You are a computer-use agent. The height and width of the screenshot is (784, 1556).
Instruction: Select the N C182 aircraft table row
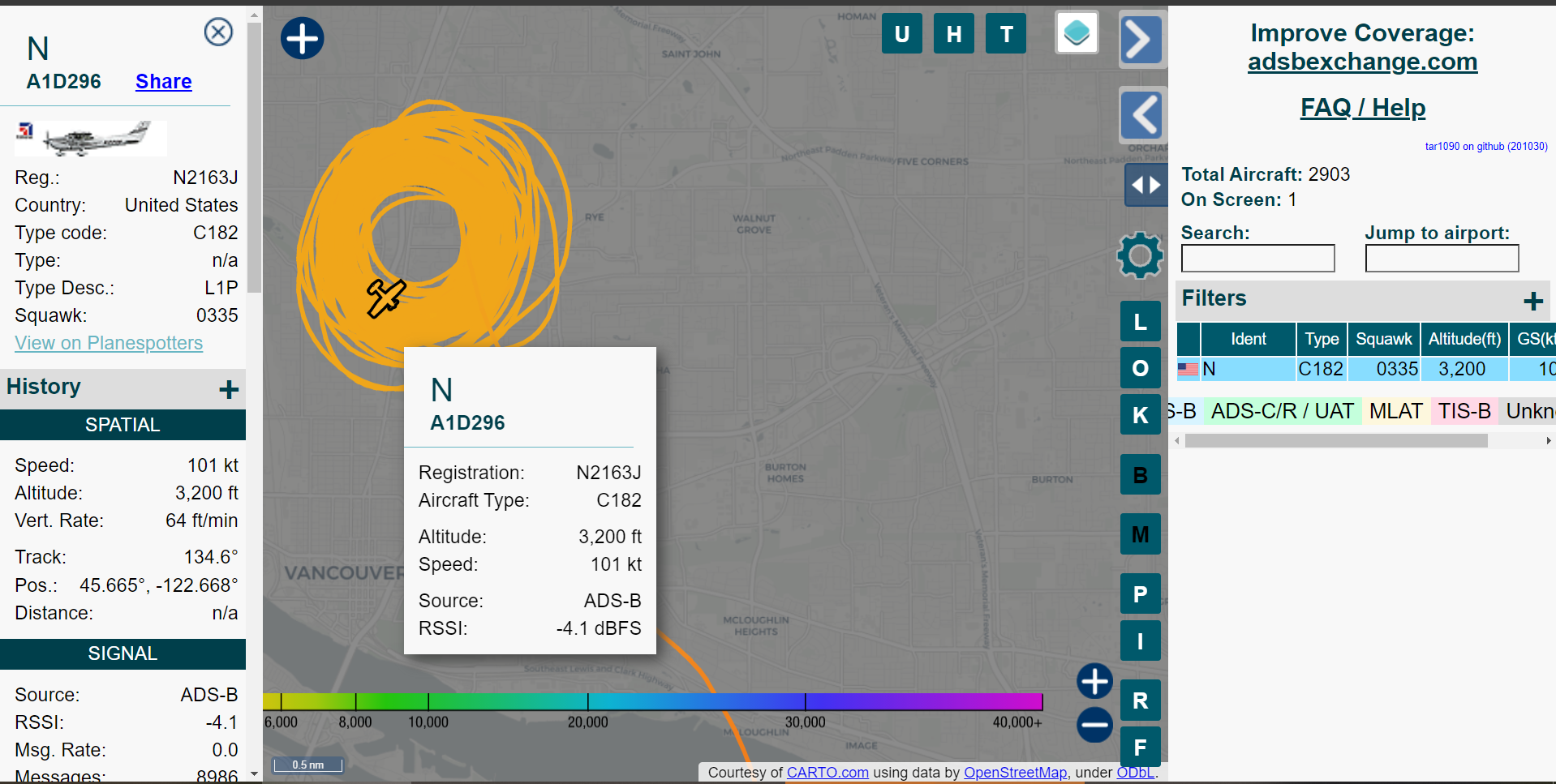[1366, 369]
